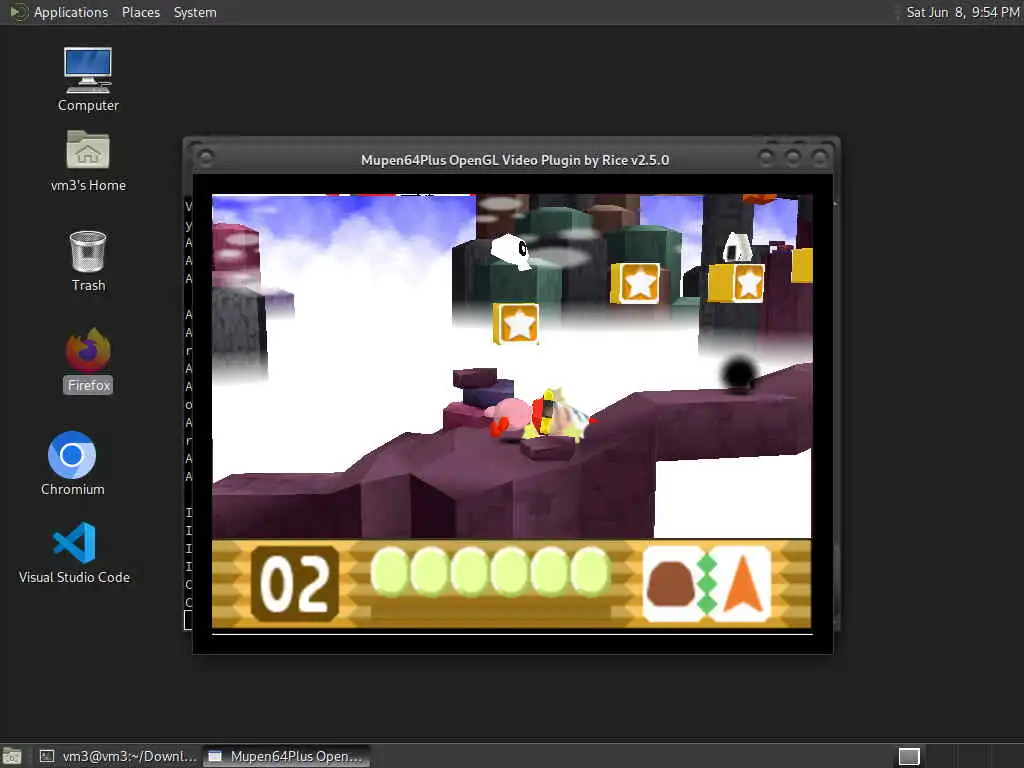Launch Firefox from the desktop
Viewport: 1024px width, 768px height.
point(88,360)
